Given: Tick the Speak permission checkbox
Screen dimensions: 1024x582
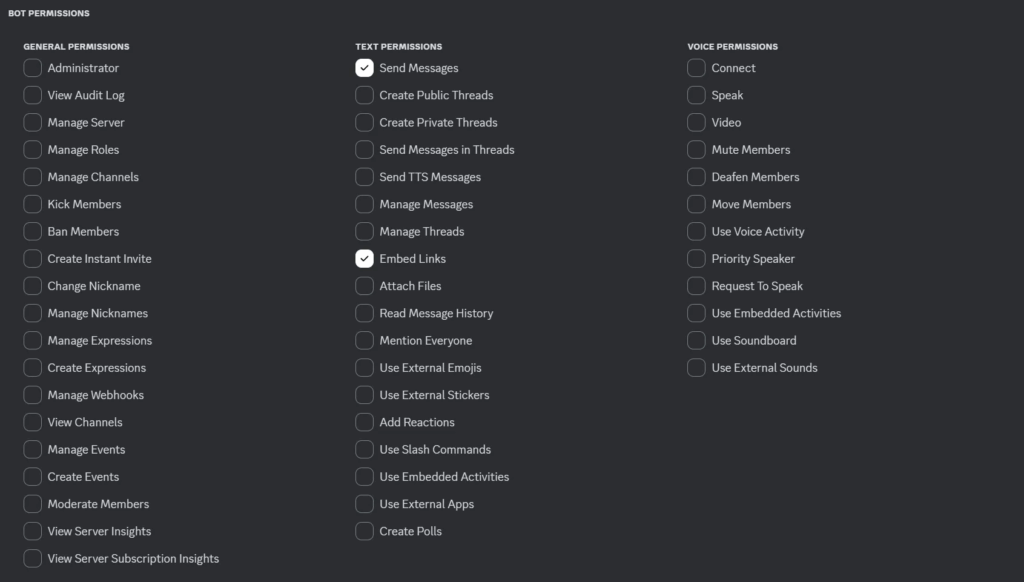Looking at the screenshot, I should (x=696, y=95).
